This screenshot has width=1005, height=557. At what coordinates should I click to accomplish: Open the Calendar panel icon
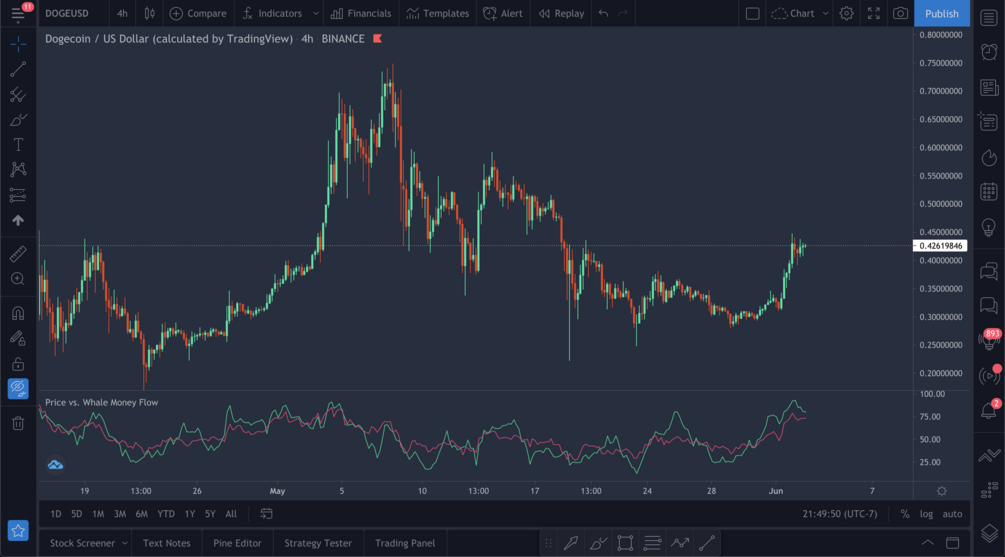989,192
